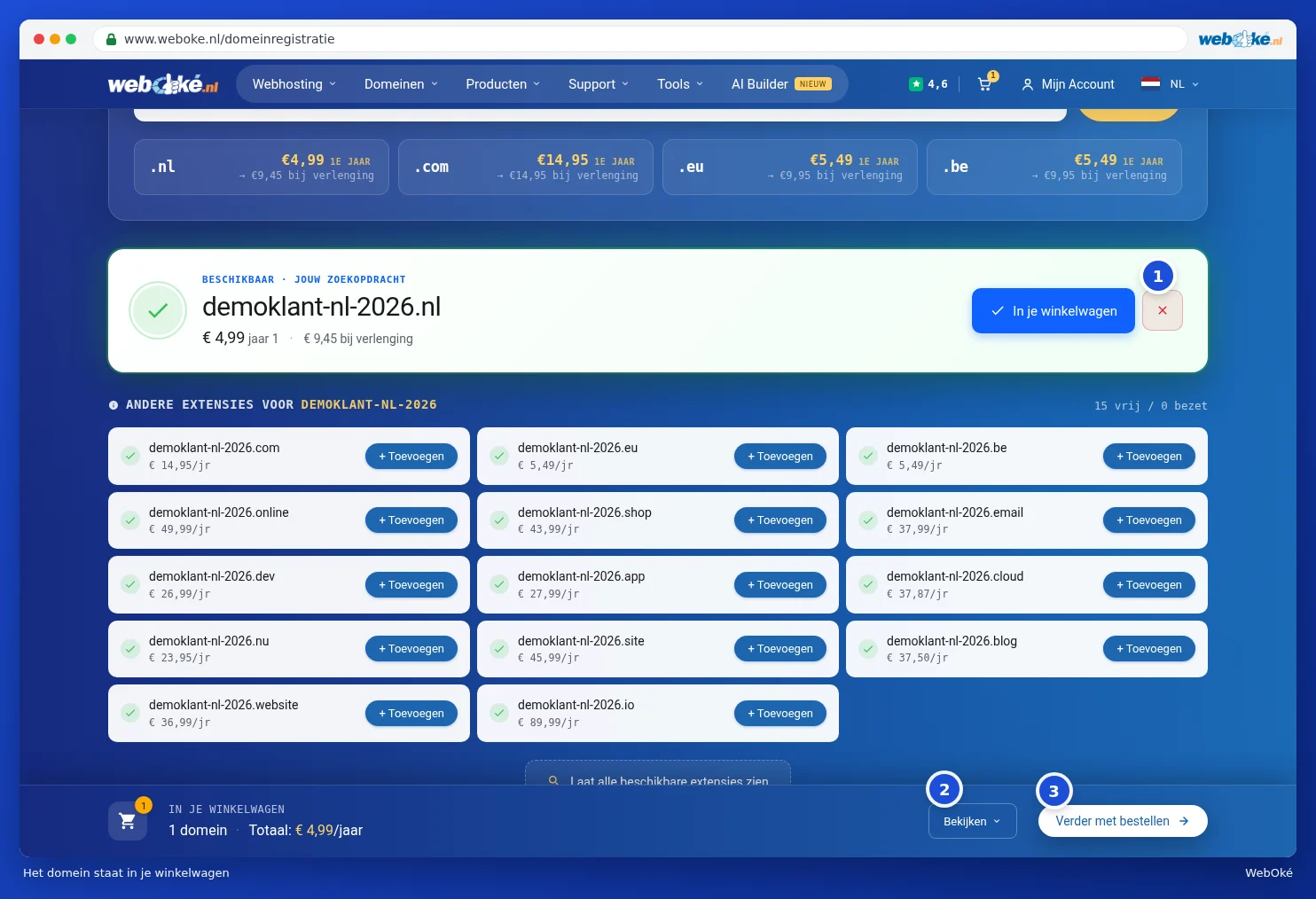Add demoklant-nl-2026.online via Toevoegen
Viewport: 1316px width, 899px height.
coord(411,520)
